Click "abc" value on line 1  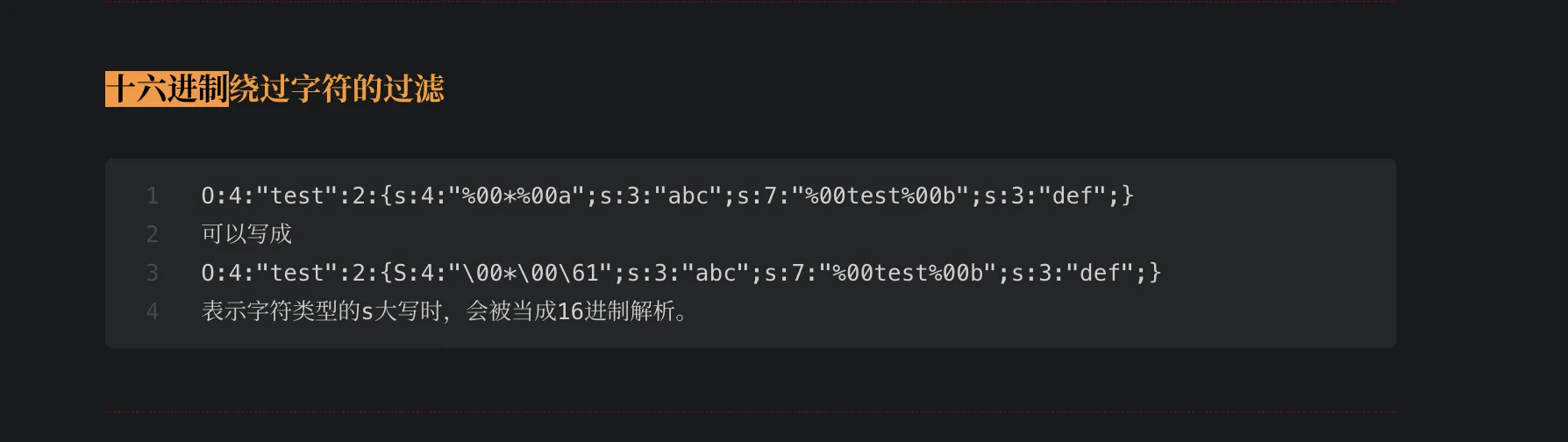point(688,196)
